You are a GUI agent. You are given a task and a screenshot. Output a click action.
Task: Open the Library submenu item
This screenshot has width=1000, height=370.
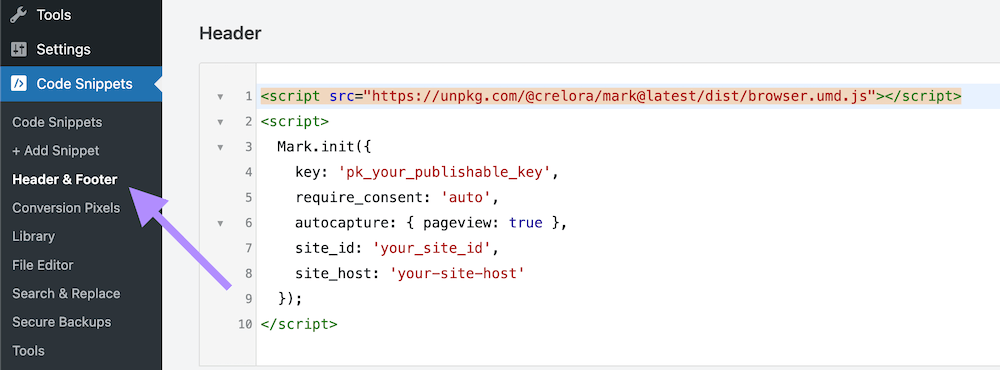pos(33,236)
